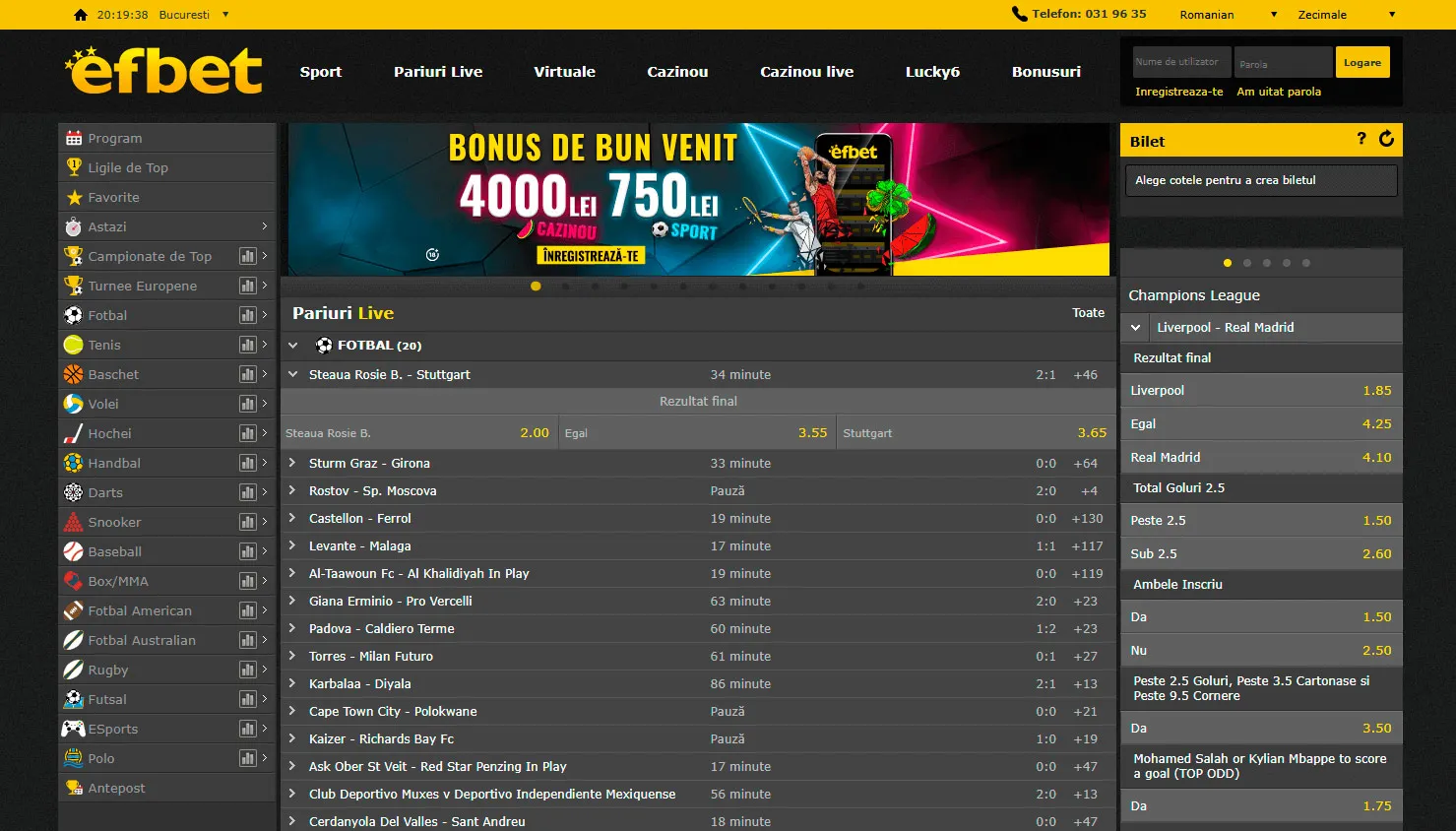Viewport: 1456px width, 831px height.
Task: Refresh the Bilet slip icon
Action: (x=1386, y=139)
